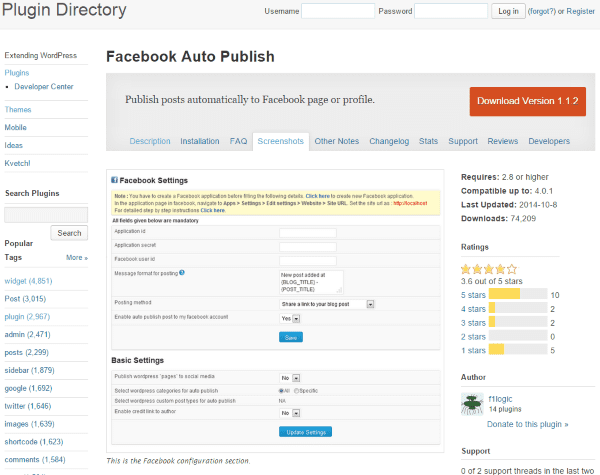Click the Download Version 1.1.2 button

point(528,101)
